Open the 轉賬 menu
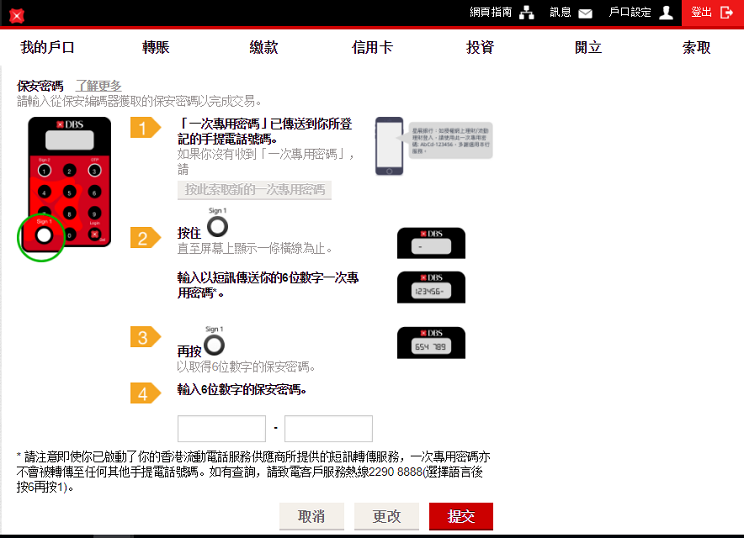Screen dimensions: 744x538 pyautogui.click(x=157, y=47)
